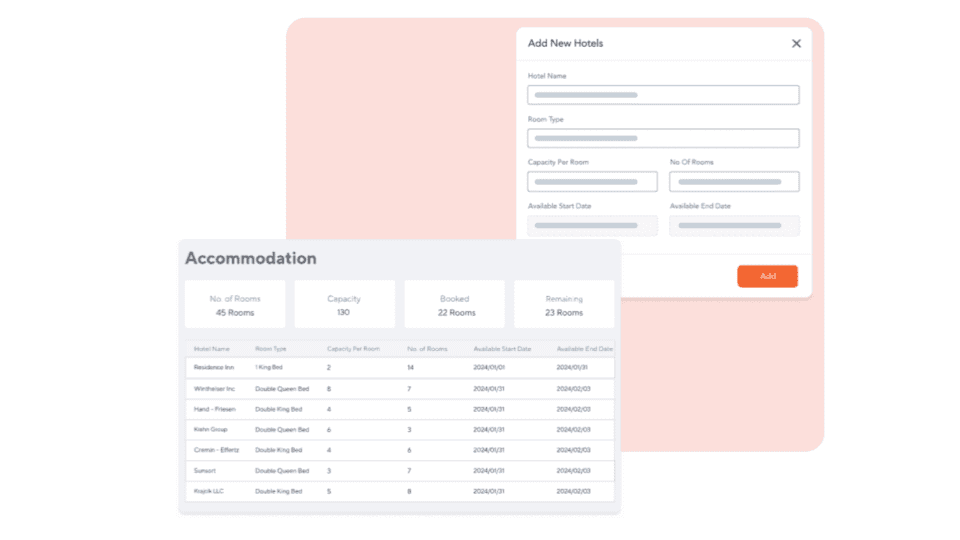Select the No. of Rooms summary card

235,304
